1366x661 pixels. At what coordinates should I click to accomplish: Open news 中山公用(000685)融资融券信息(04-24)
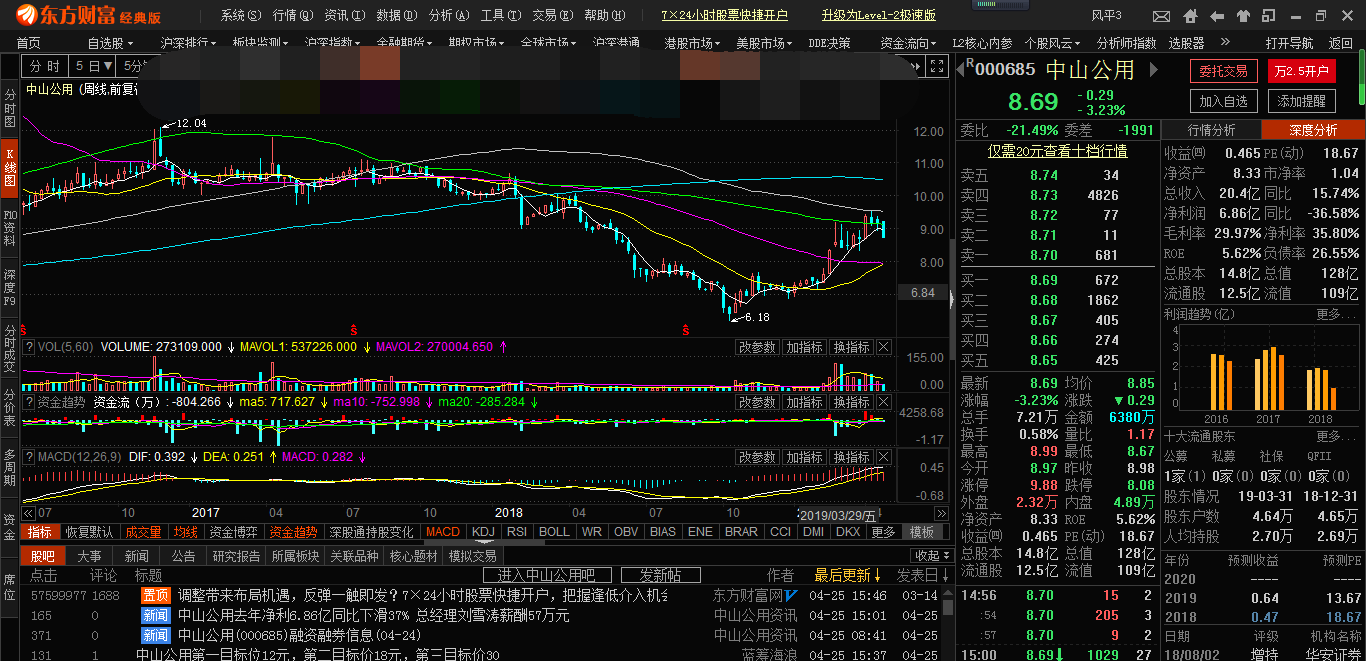(x=299, y=635)
